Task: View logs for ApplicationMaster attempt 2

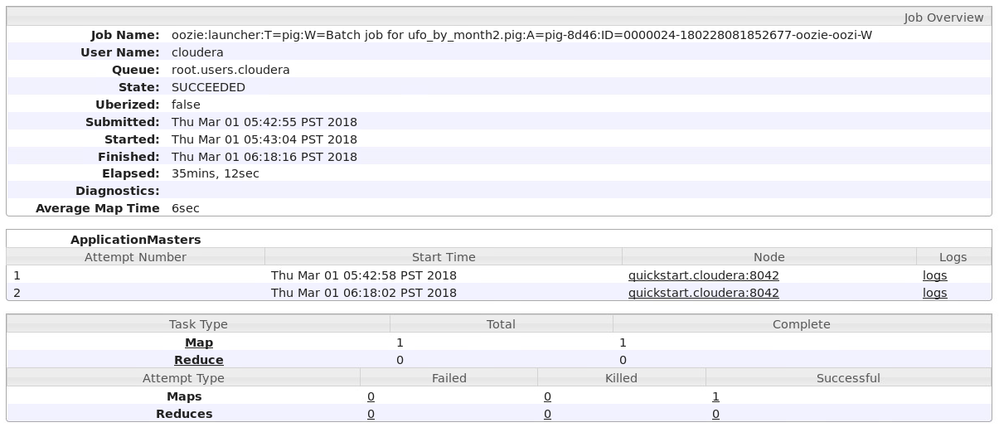Action: (934, 293)
